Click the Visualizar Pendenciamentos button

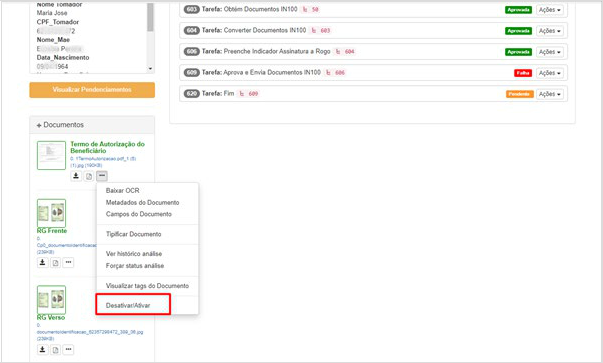92,90
